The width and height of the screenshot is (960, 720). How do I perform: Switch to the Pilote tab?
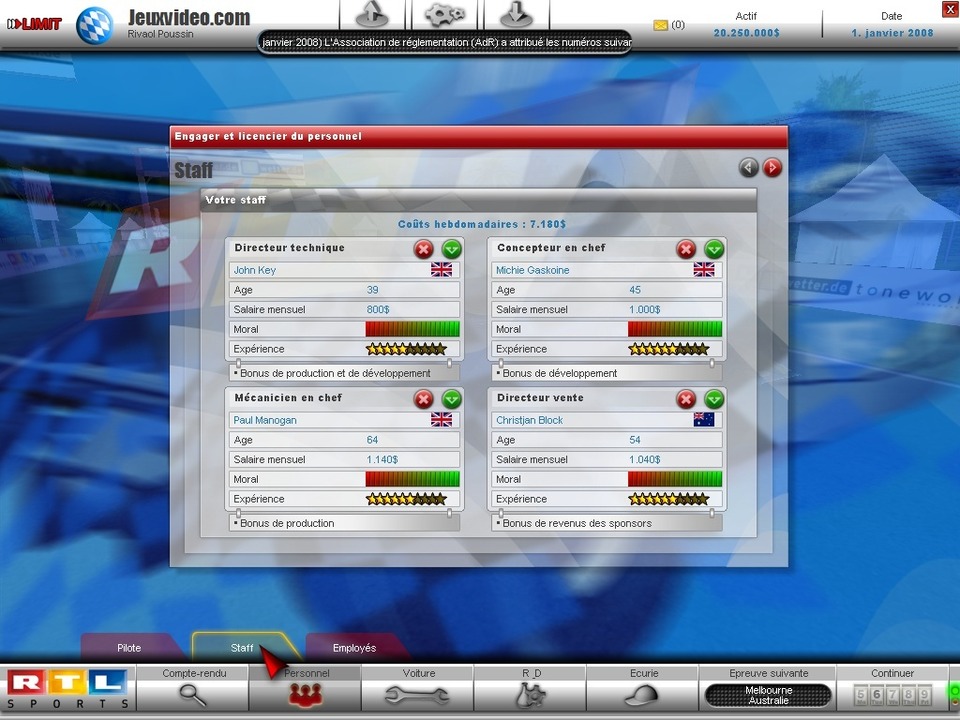tap(129, 648)
